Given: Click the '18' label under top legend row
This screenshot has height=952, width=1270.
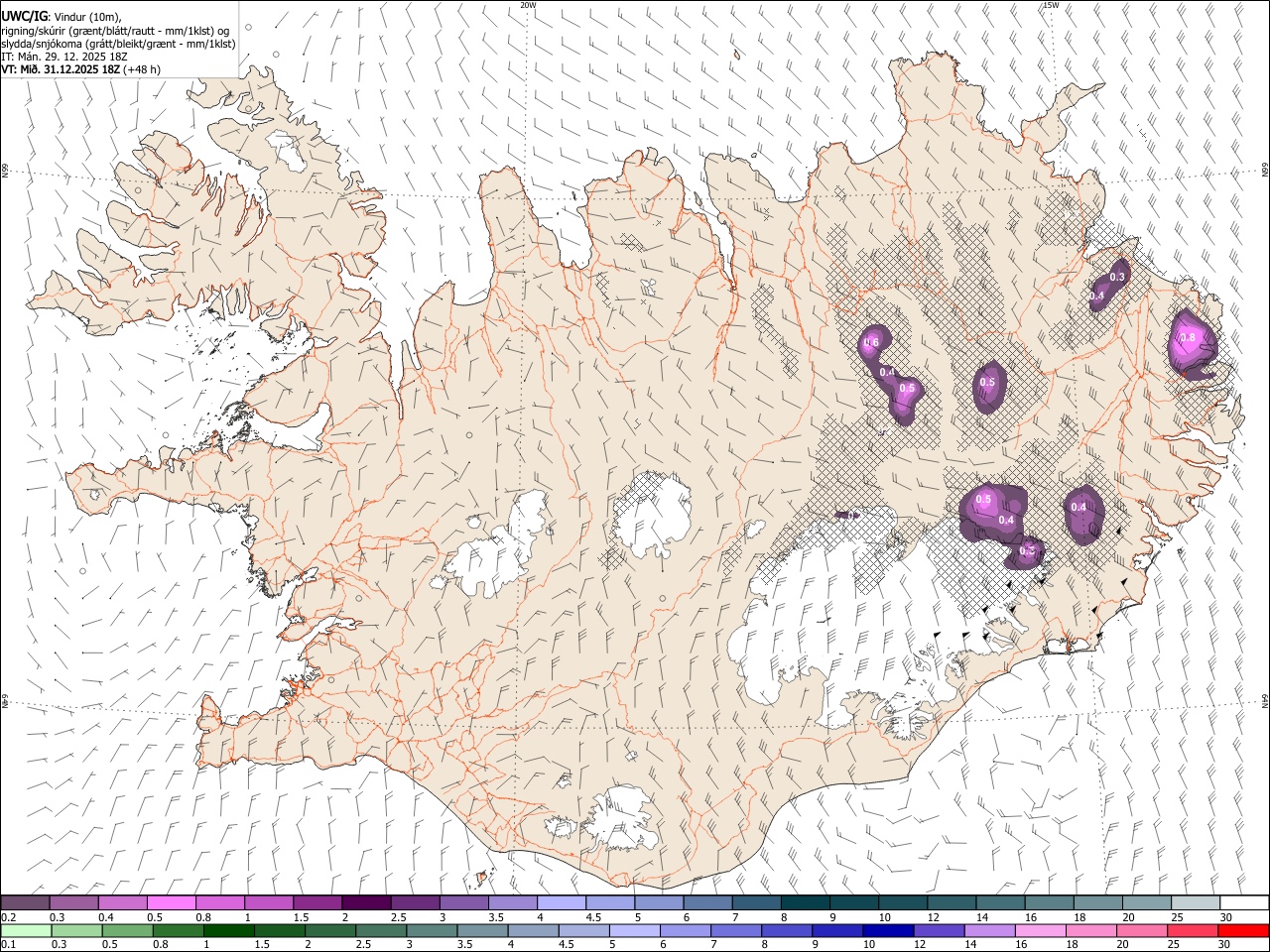Looking at the screenshot, I should tap(1080, 917).
